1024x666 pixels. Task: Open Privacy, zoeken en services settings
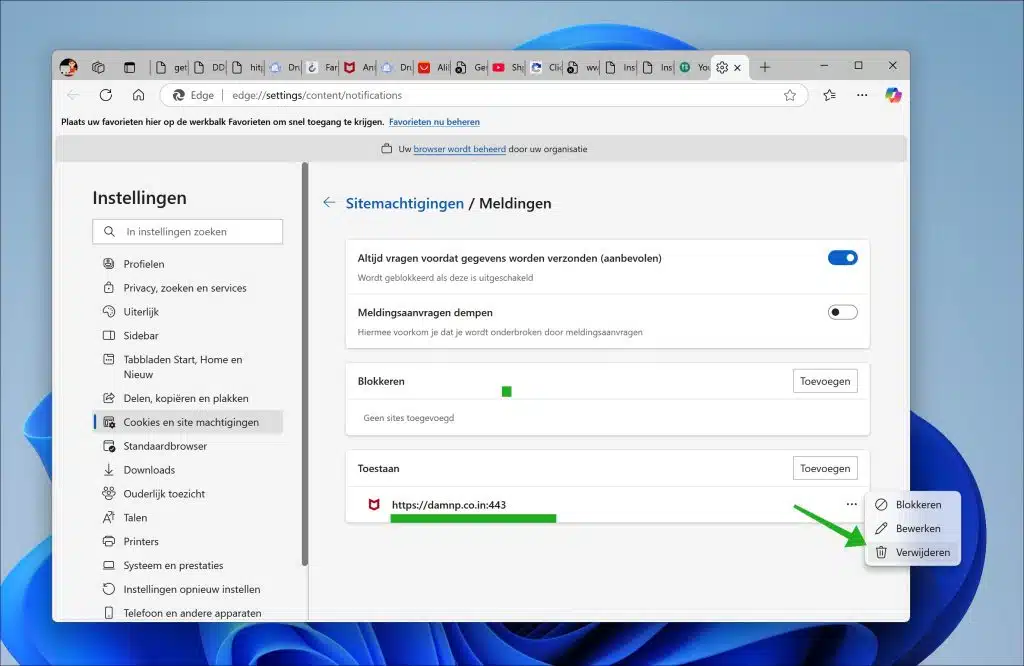click(x=188, y=288)
